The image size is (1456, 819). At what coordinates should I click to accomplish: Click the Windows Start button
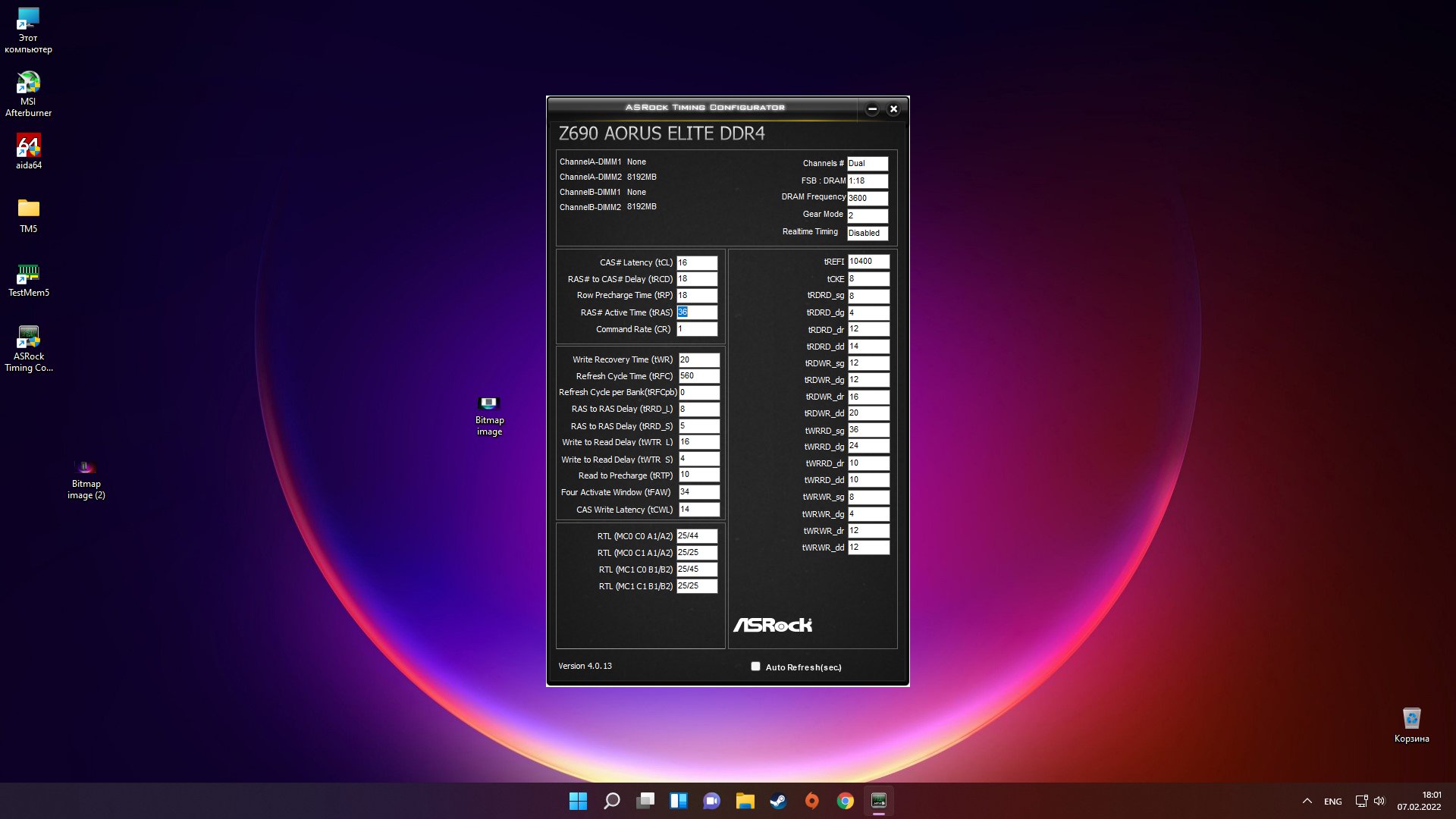(x=578, y=801)
